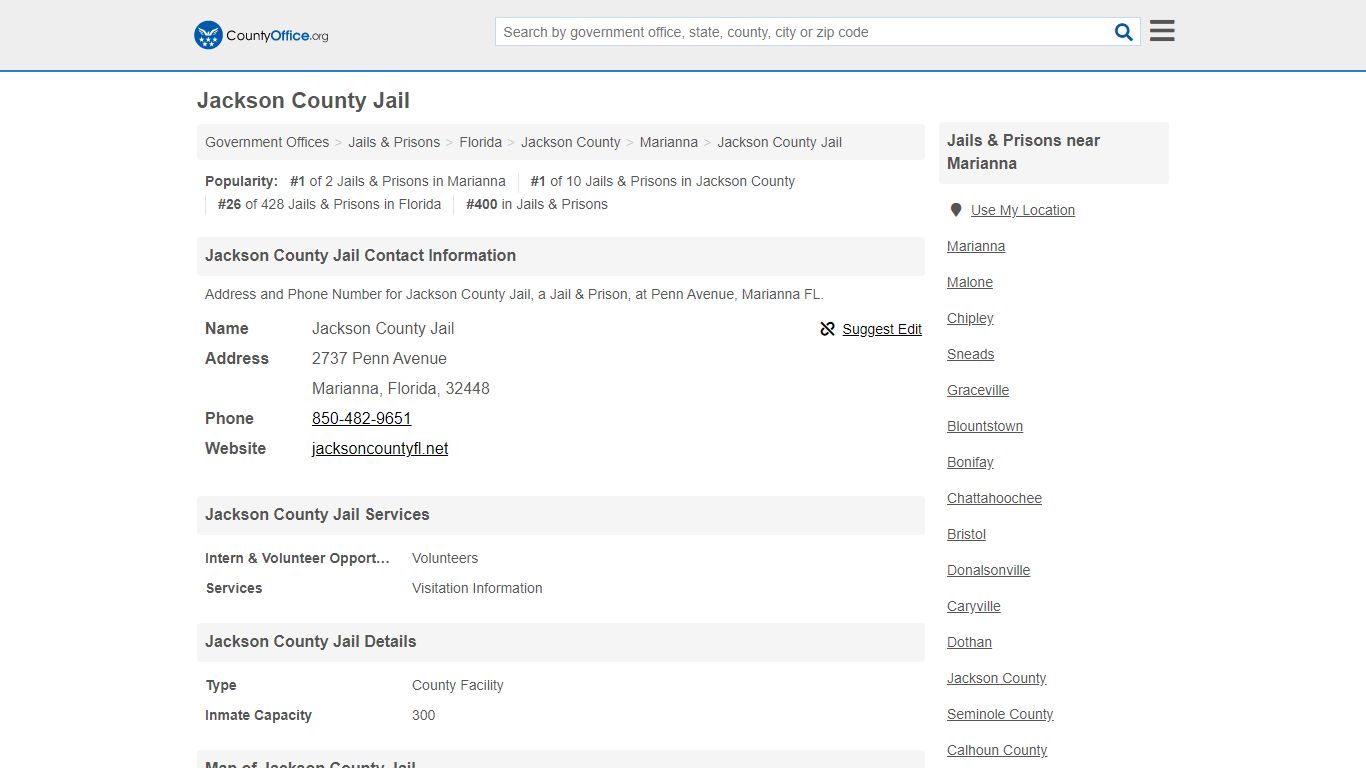1366x768 pixels.
Task: Click Jackson County Jail breadcrumb
Action: (x=779, y=142)
